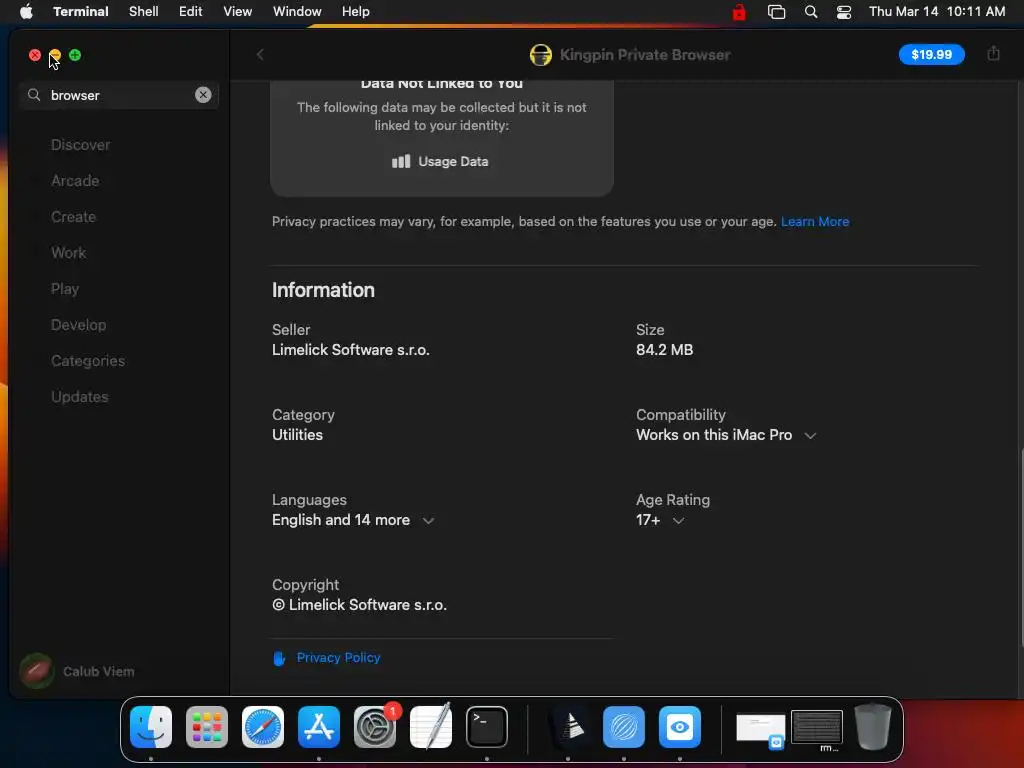The image size is (1024, 768).
Task: Expand the Languages list chevron
Action: click(x=428, y=520)
